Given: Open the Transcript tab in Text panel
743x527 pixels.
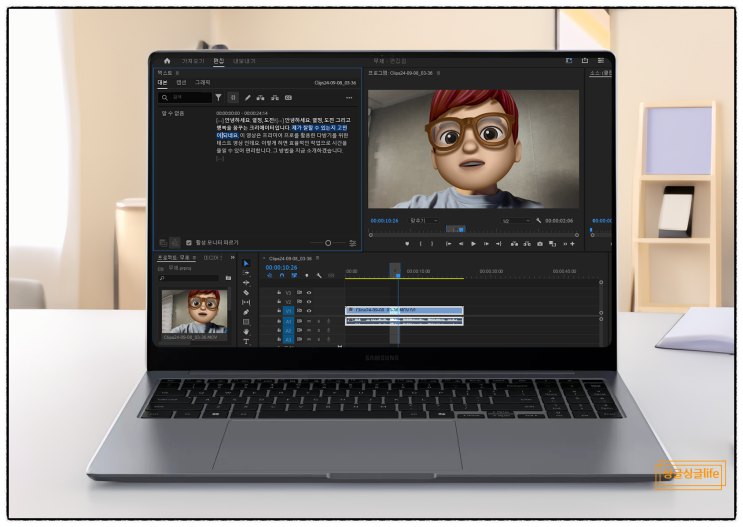Looking at the screenshot, I should tap(163, 82).
